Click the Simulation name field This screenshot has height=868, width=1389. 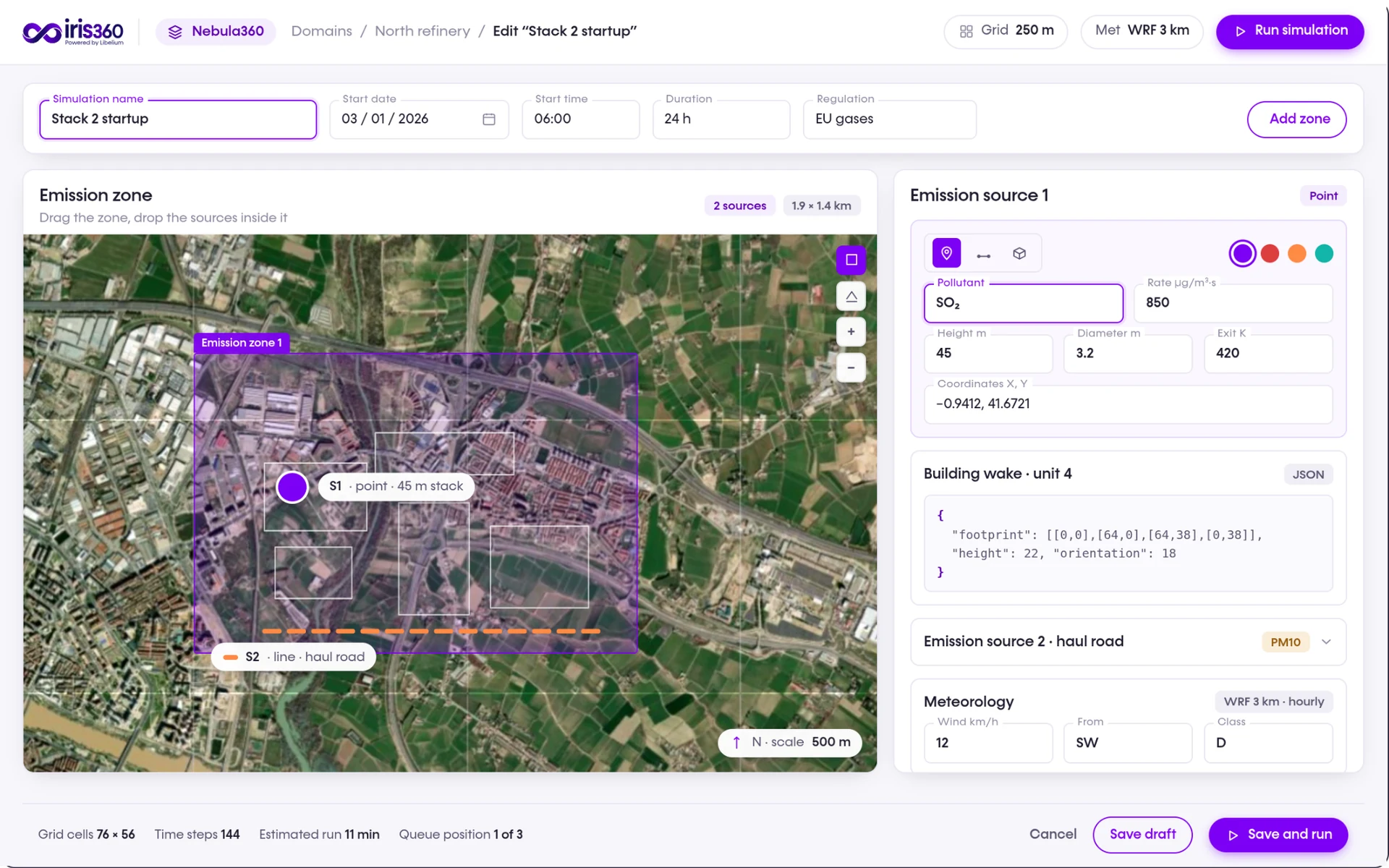(x=178, y=119)
